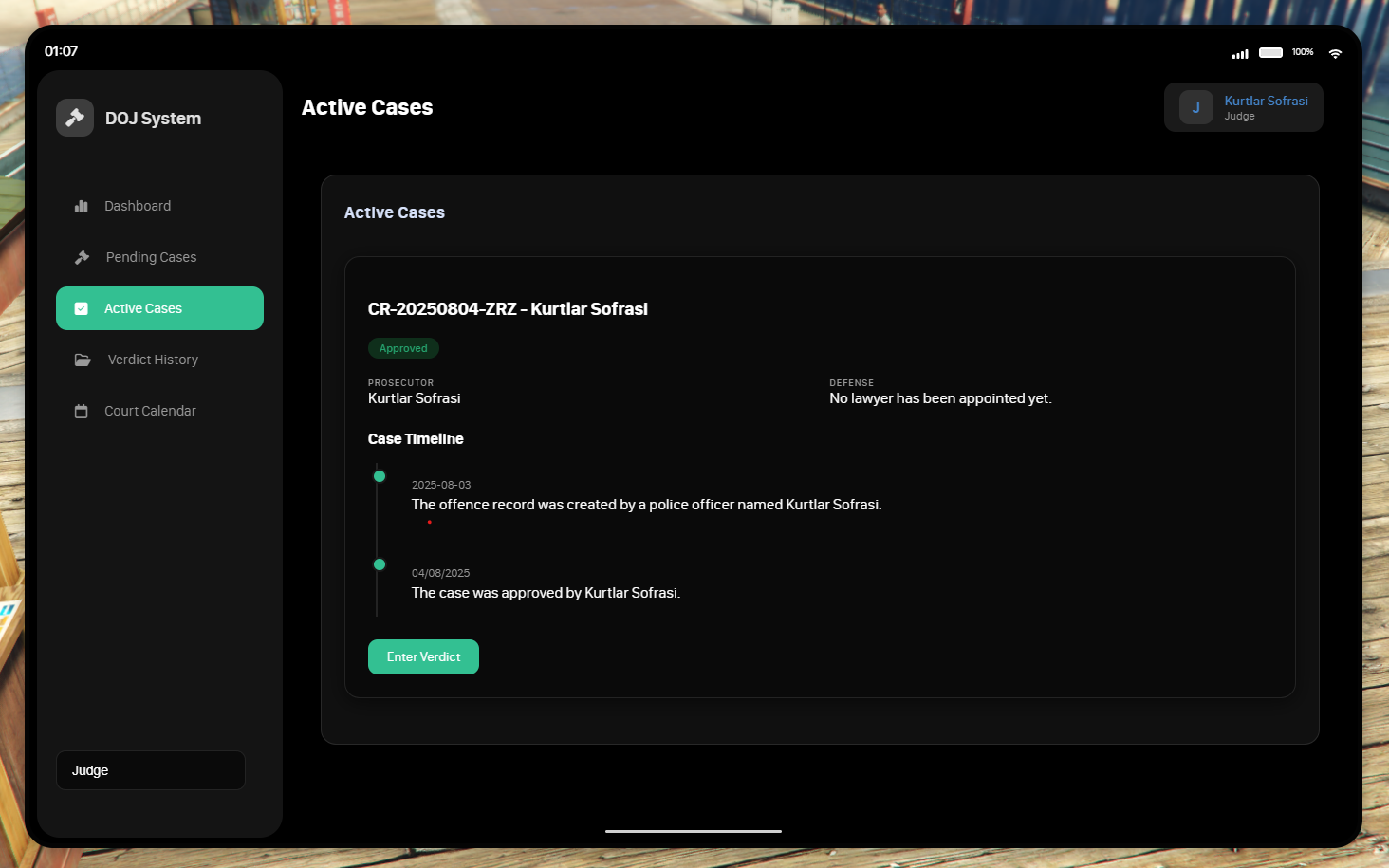Click the Court Calendar icon
1389x868 pixels.
coord(82,411)
